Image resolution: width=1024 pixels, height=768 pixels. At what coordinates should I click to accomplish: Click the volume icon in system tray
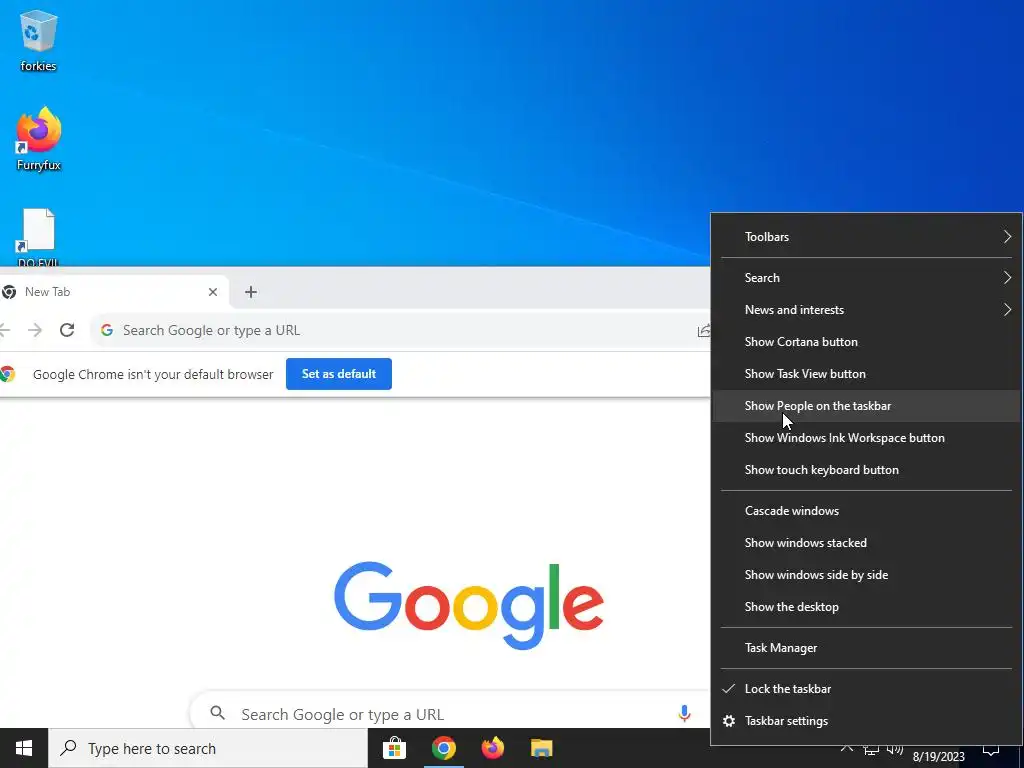[895, 750]
